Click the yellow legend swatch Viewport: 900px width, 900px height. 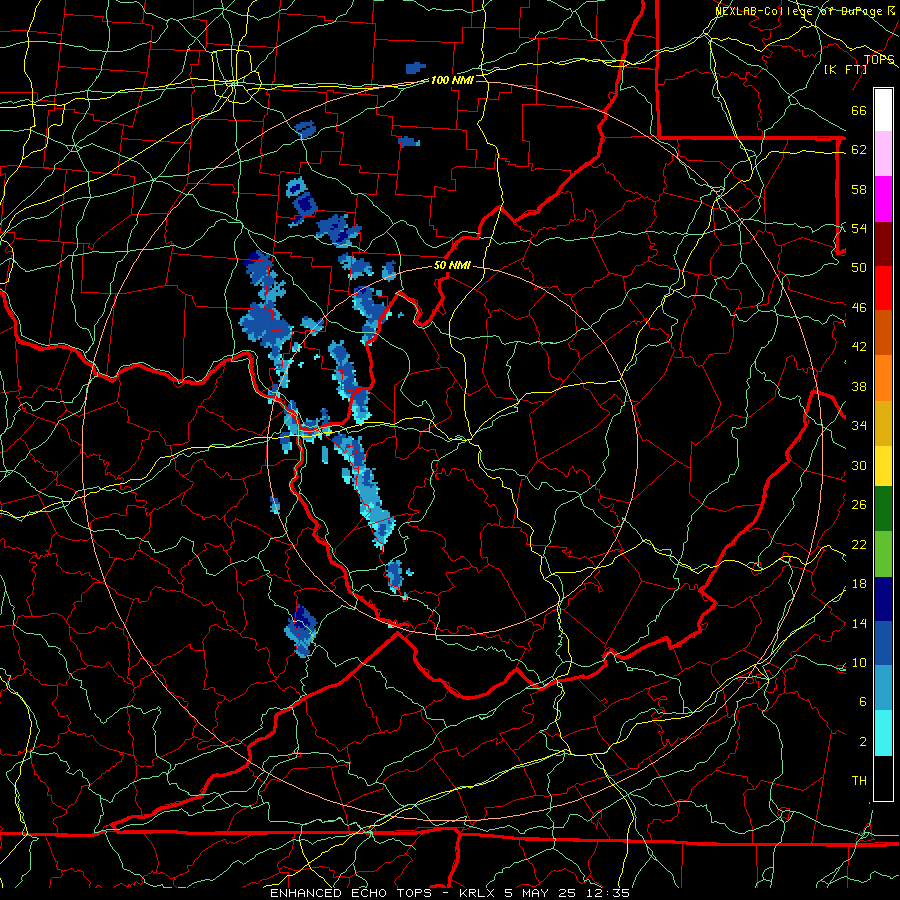pyautogui.click(x=883, y=465)
